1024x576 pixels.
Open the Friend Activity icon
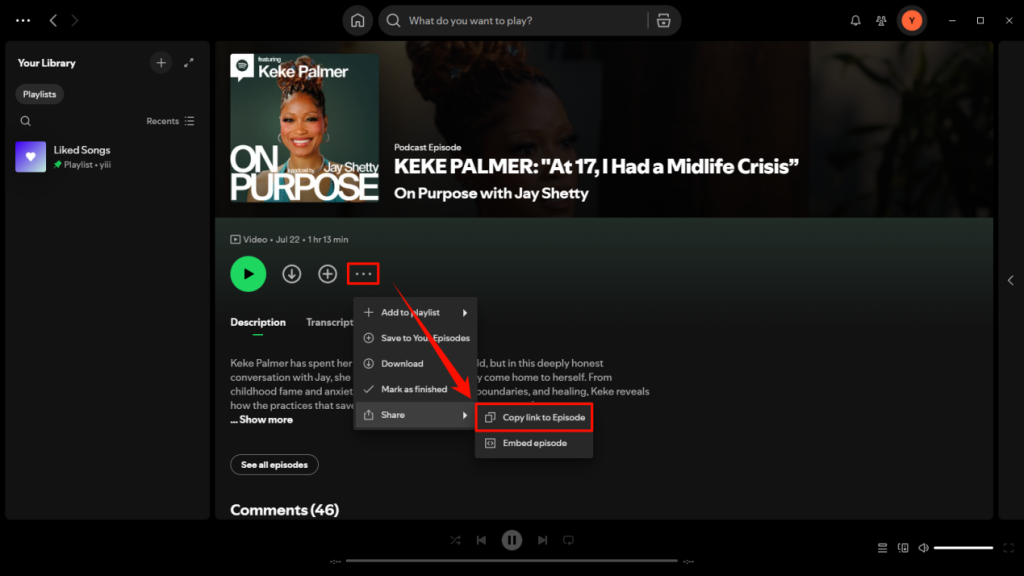click(x=881, y=20)
